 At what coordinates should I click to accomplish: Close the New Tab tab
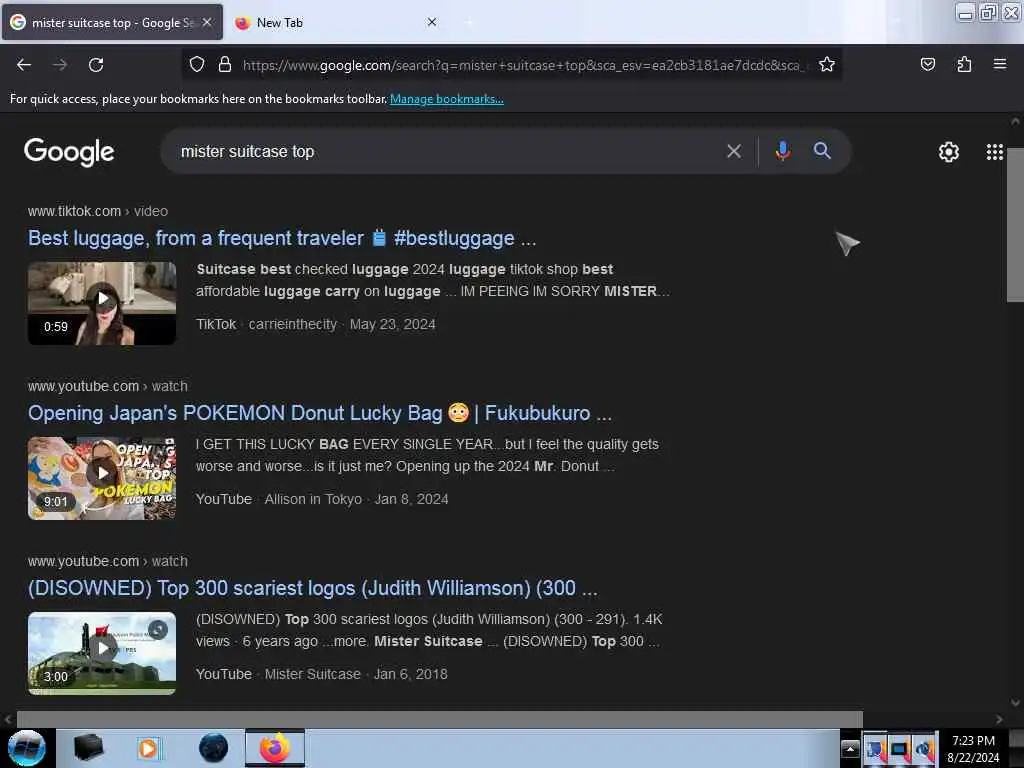(x=432, y=22)
